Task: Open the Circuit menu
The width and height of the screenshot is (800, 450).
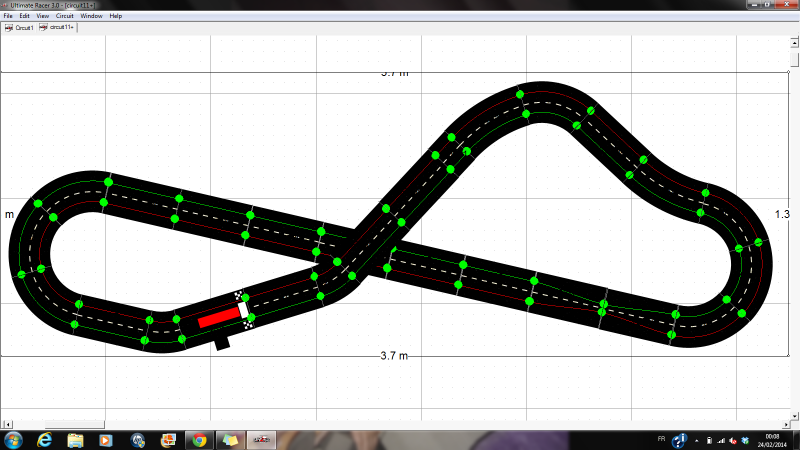Action: pos(64,17)
